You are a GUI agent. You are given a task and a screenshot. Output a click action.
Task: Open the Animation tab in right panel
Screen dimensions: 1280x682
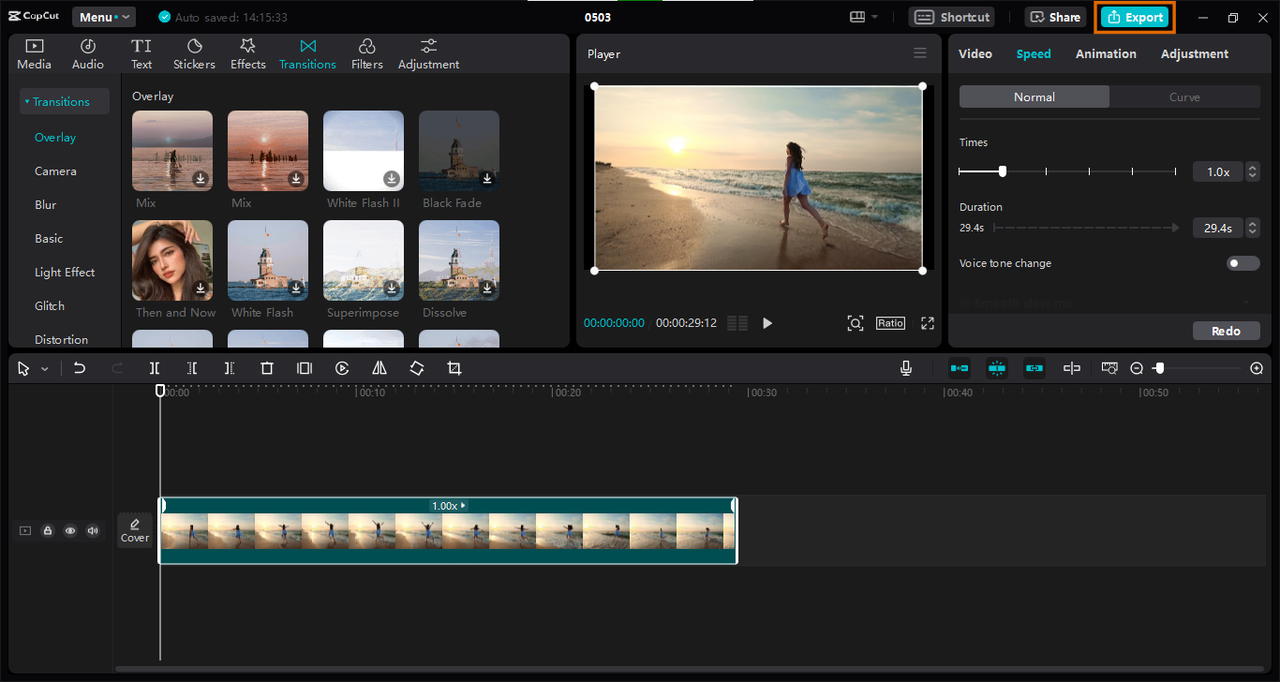click(1106, 54)
